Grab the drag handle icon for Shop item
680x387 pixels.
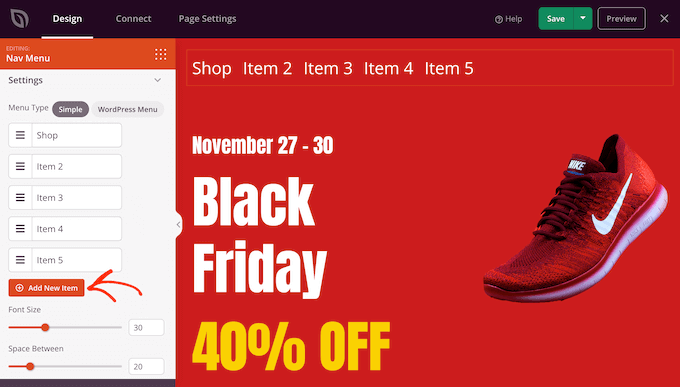[20, 135]
